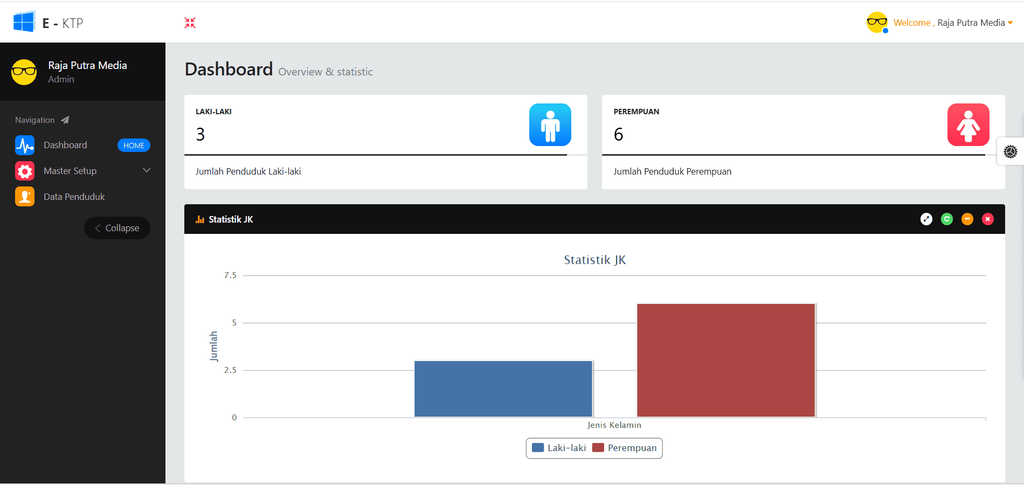Click the sidebar profile avatar

coord(24,72)
